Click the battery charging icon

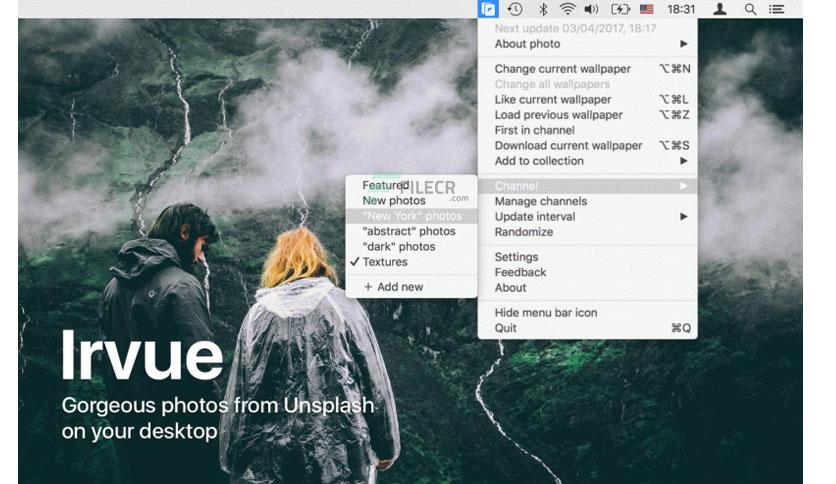click(620, 9)
